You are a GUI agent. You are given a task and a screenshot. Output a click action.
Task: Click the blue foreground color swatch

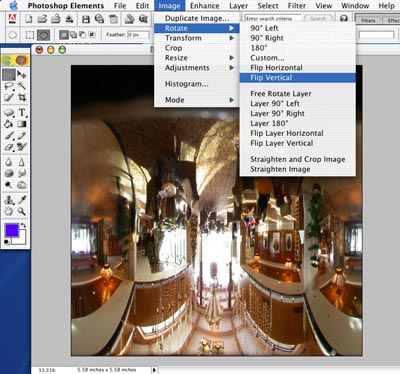(x=12, y=230)
